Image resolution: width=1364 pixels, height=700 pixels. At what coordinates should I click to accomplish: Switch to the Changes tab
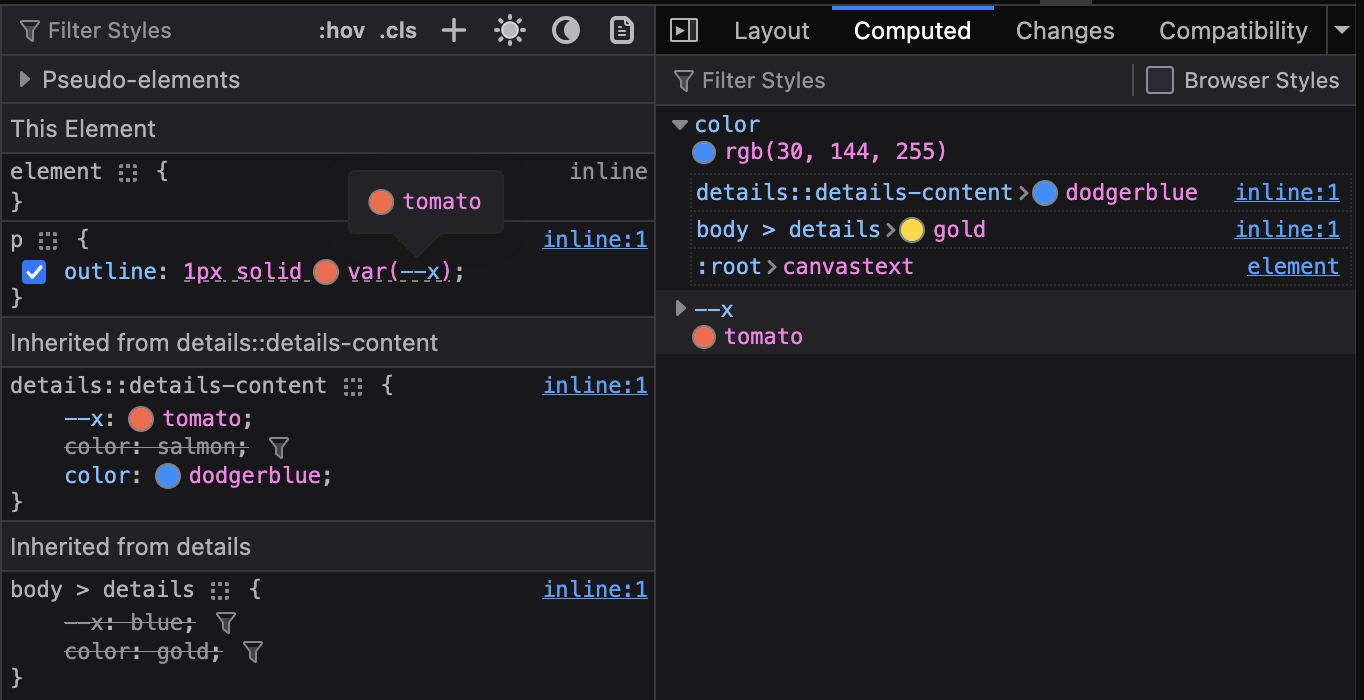point(1064,31)
